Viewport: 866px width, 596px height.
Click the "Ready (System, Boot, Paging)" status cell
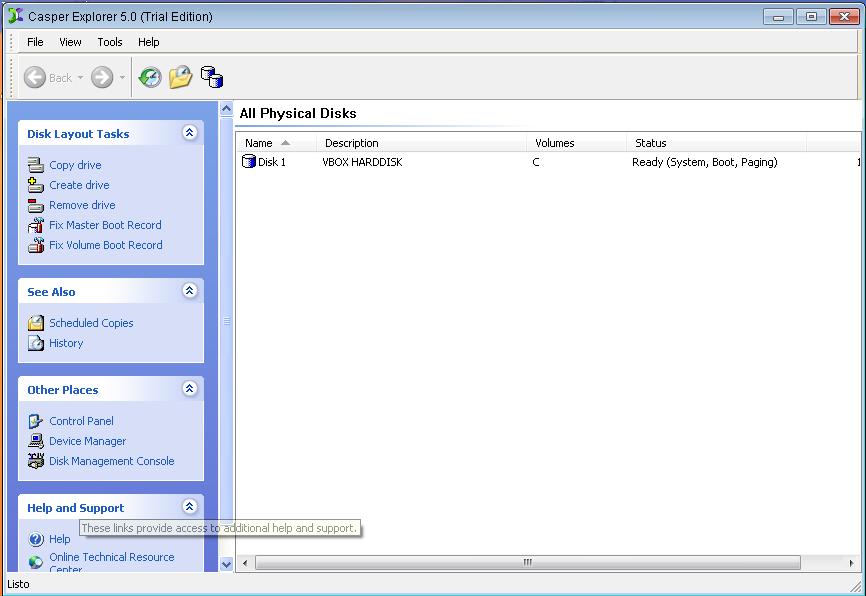[x=705, y=162]
